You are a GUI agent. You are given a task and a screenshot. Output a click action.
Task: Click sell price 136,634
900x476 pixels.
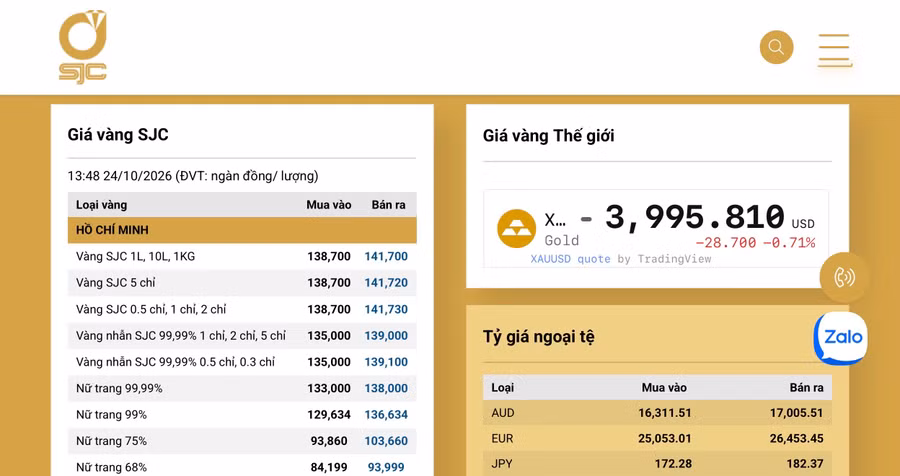(386, 415)
